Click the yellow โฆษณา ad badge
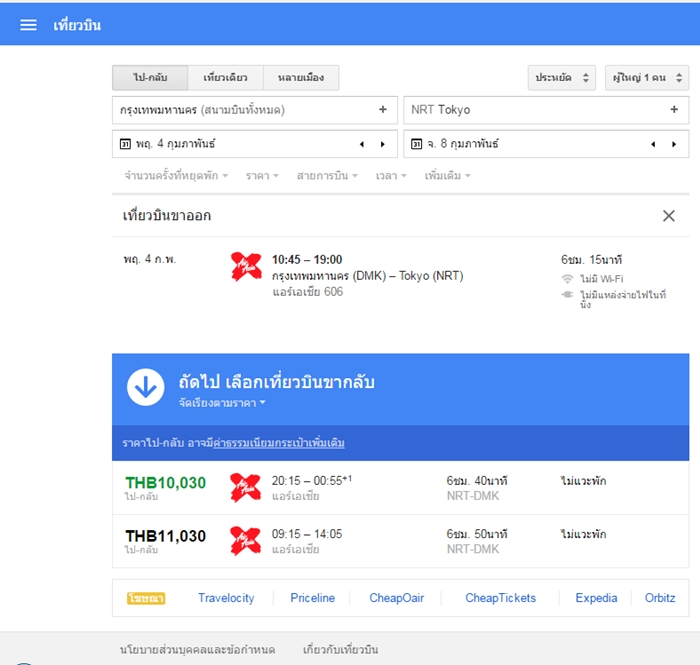Viewport: 700px width, 665px height. tap(146, 598)
